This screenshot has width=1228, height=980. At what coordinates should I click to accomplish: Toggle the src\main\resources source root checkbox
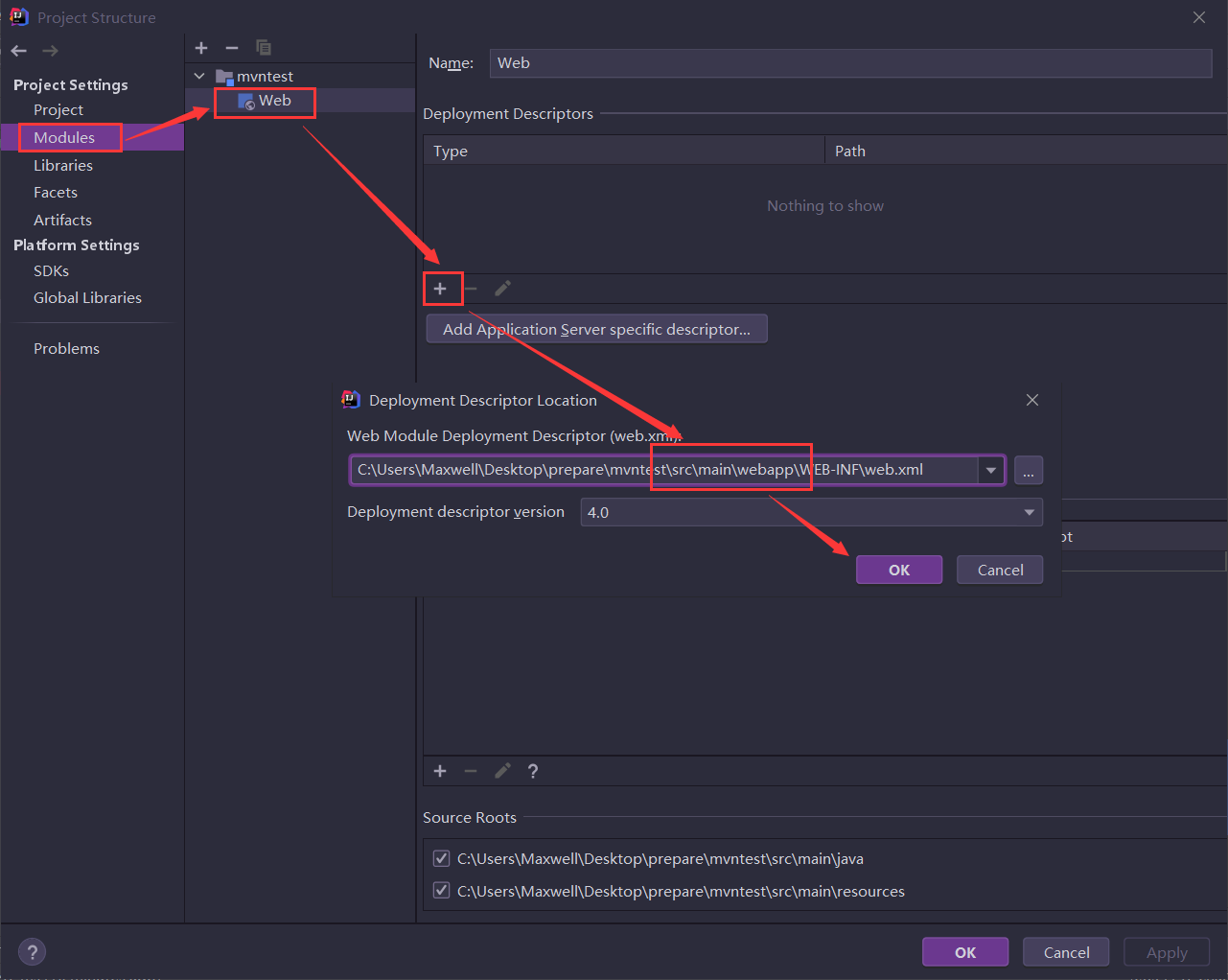coord(442,891)
